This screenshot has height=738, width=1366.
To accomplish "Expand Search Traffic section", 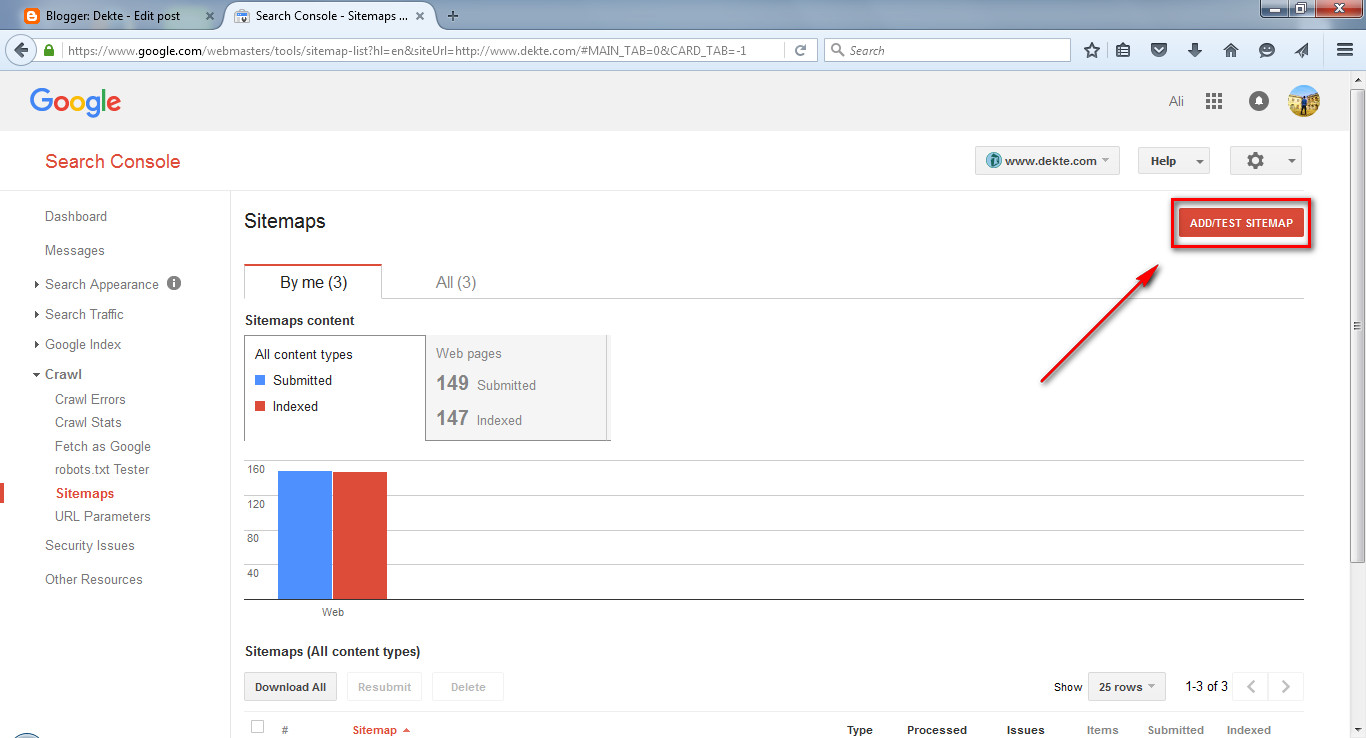I will pos(37,315).
